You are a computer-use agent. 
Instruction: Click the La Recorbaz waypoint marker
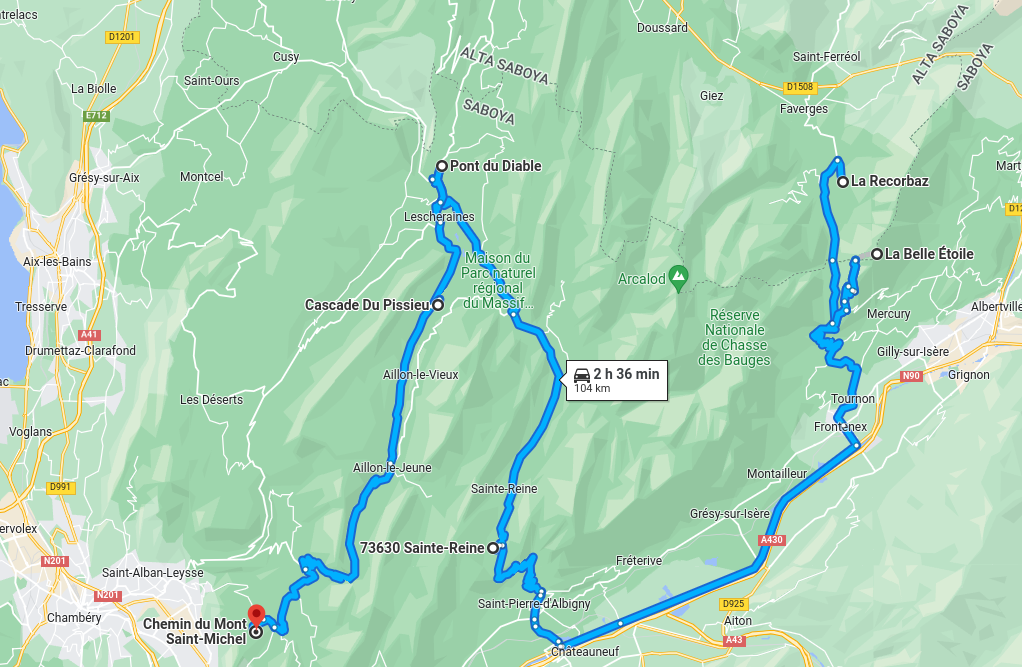pos(843,182)
